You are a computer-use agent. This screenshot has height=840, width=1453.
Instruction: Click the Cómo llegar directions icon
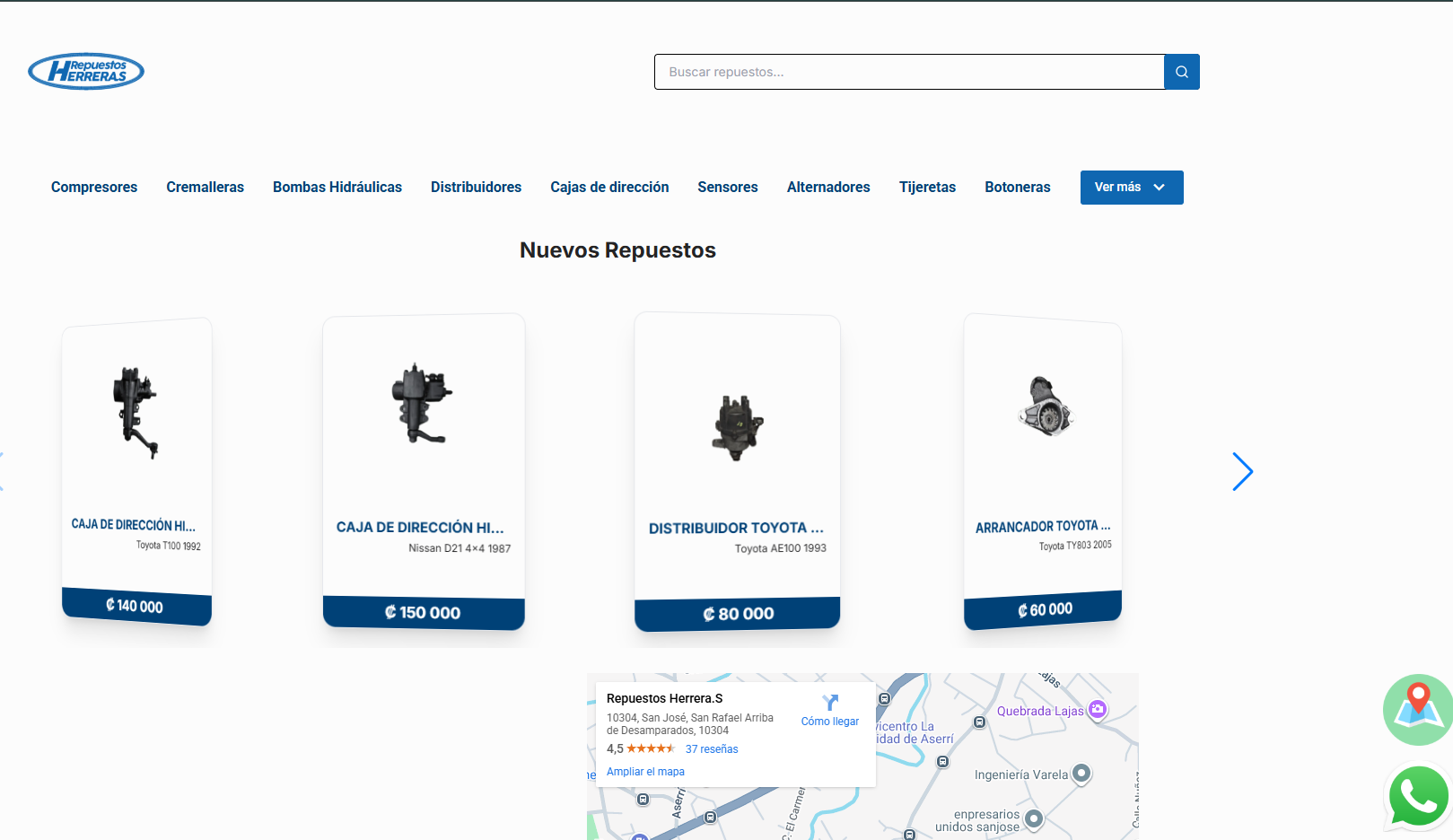[830, 702]
